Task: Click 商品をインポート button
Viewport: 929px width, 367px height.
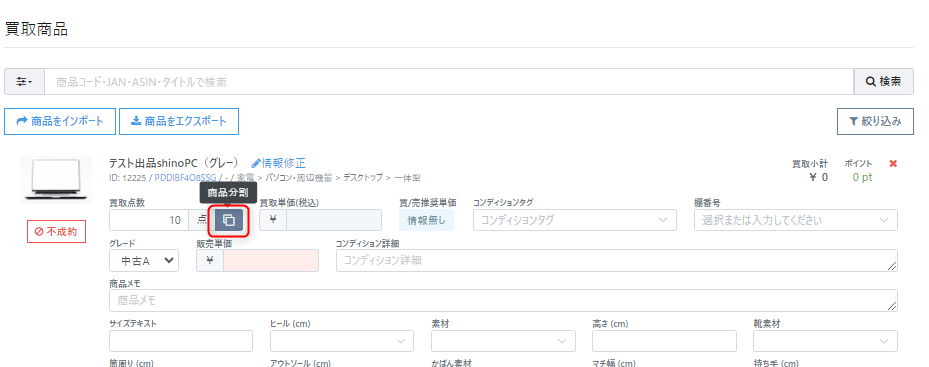Action: [60, 121]
